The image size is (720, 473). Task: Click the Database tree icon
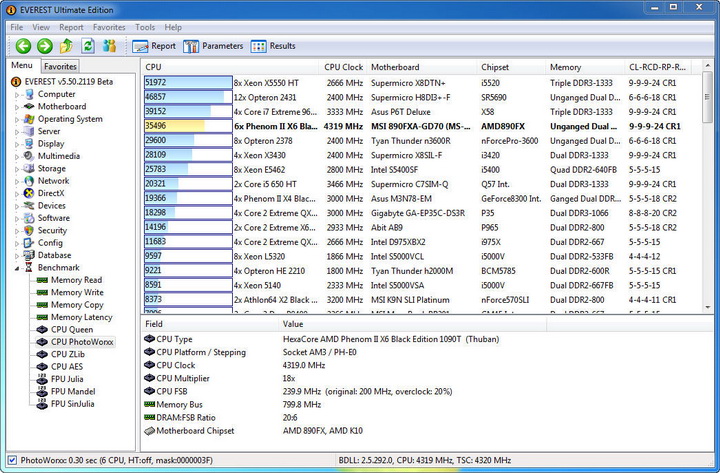coord(29,255)
